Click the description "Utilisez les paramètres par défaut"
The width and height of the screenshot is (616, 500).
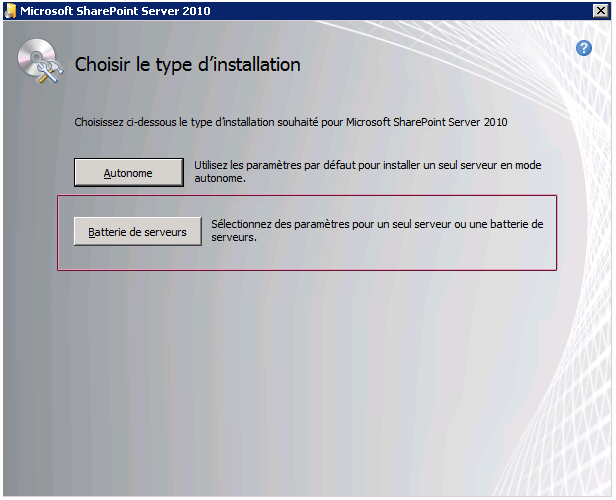[275, 165]
